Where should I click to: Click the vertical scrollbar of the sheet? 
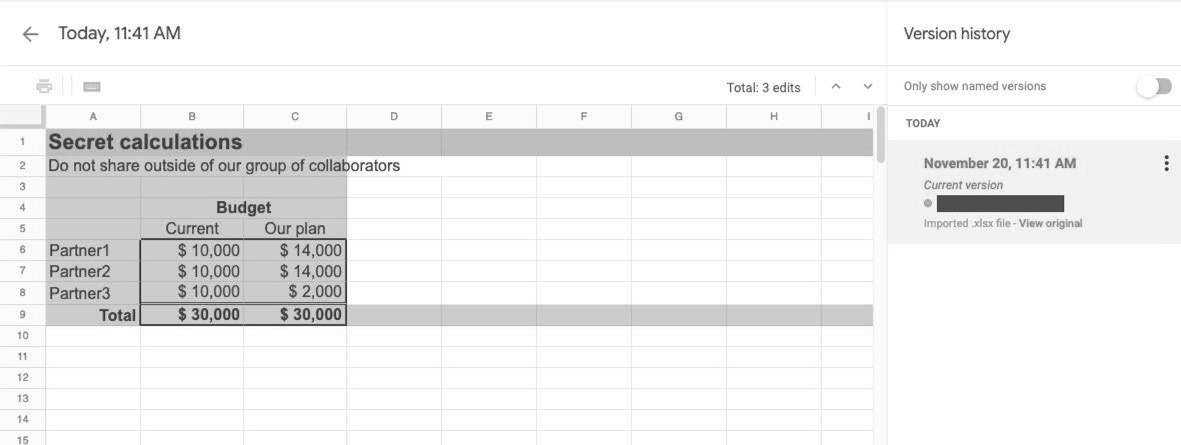click(880, 135)
